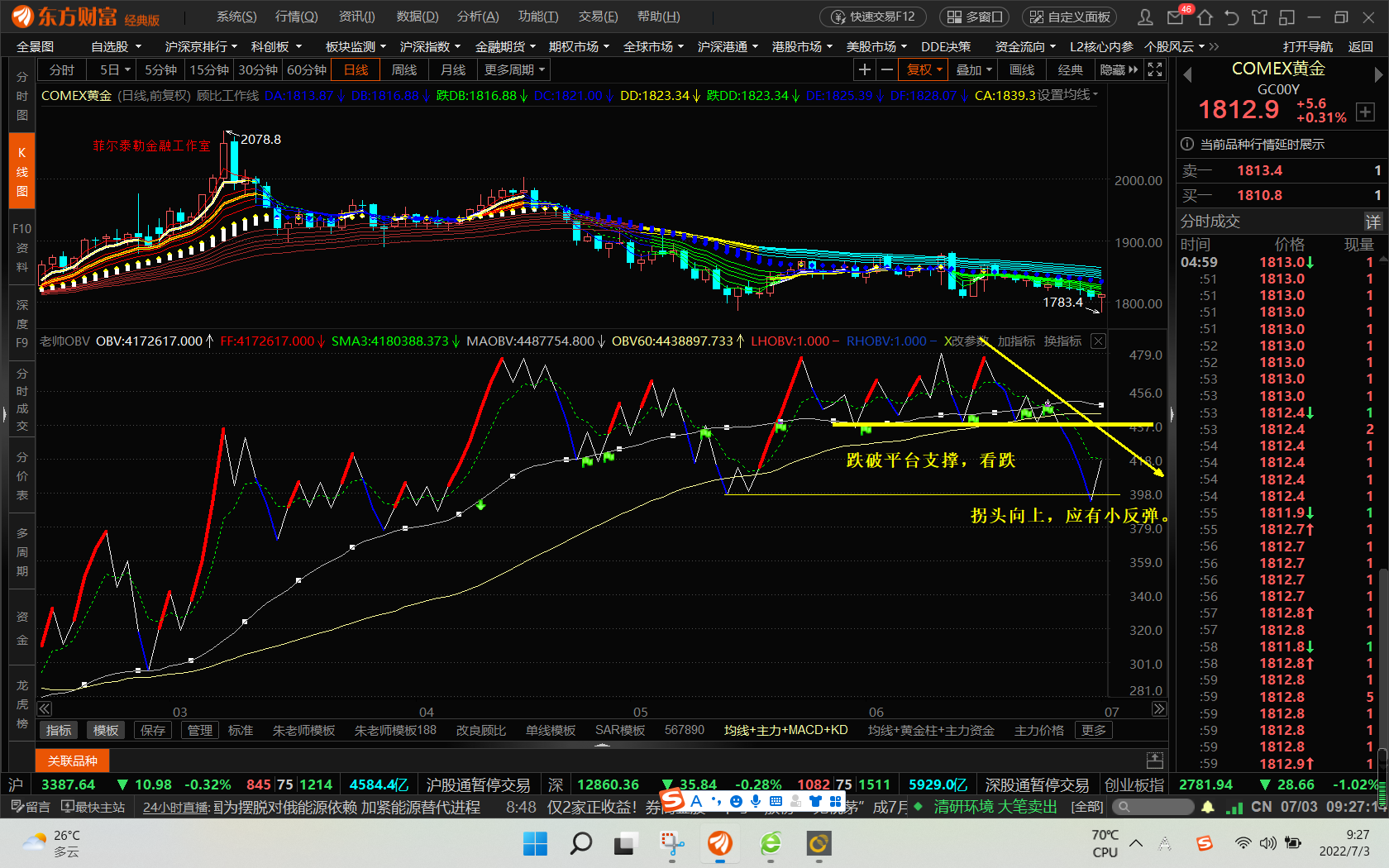Click notification bell in status bar
Image resolution: width=1389 pixels, height=868 pixels.
pos(1208,807)
